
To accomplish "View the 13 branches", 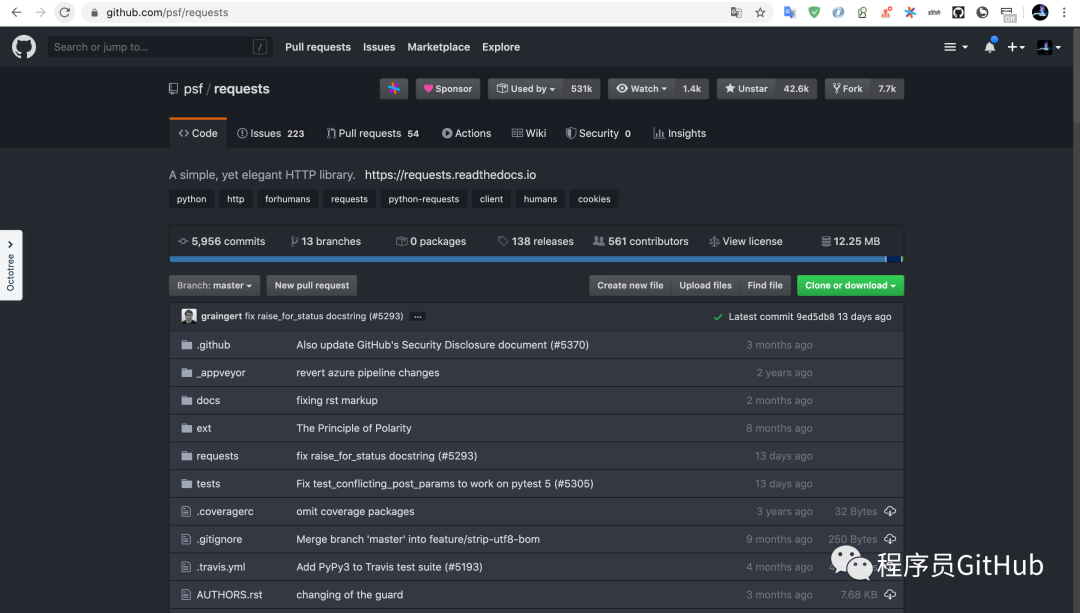I will 326,241.
